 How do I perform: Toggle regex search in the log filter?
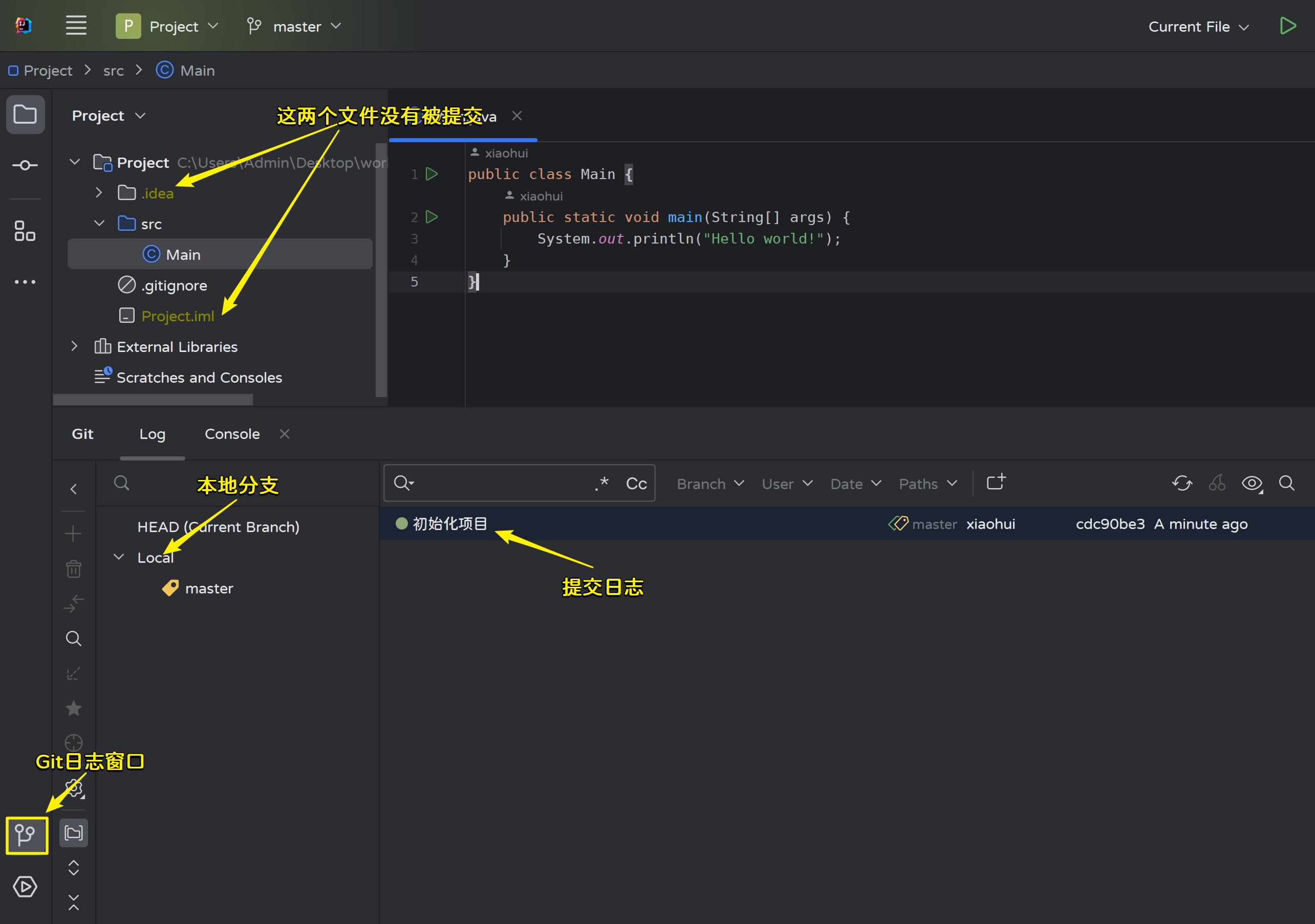coord(601,484)
